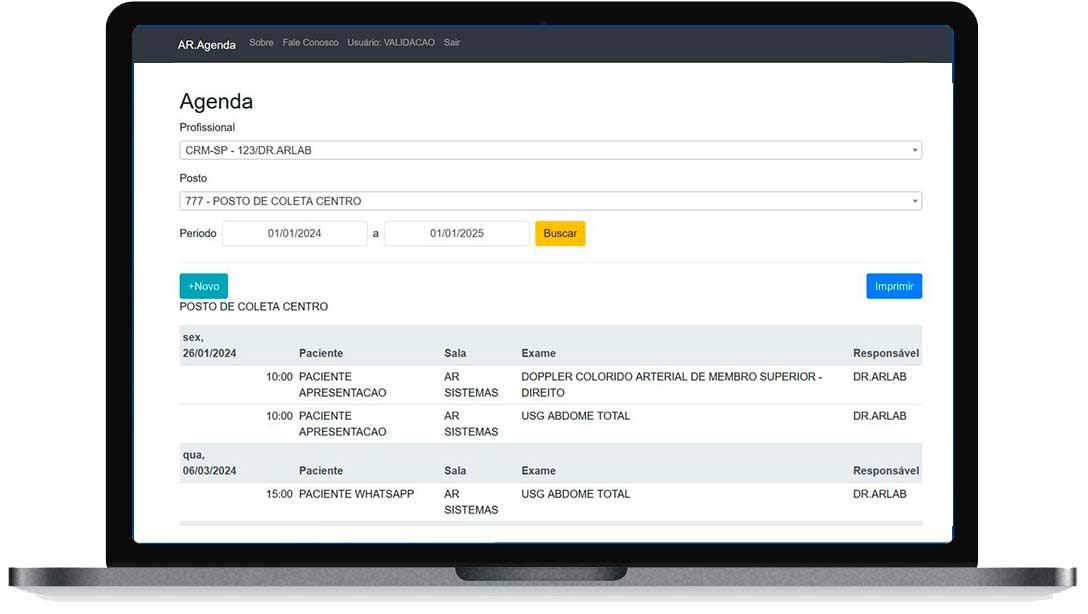
Task: Select the 26/01/2024 USG ABDOME TOTAL row
Action: click(x=575, y=416)
